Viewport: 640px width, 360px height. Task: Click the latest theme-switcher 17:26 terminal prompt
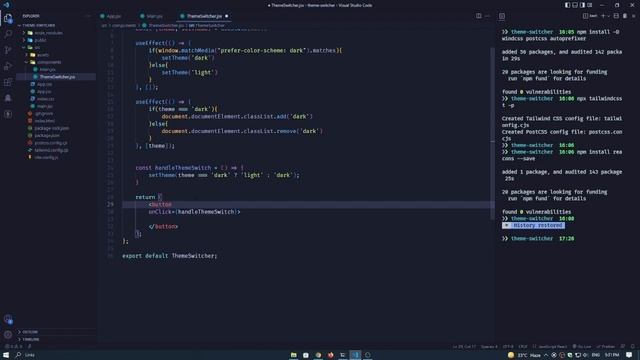[x=538, y=239]
